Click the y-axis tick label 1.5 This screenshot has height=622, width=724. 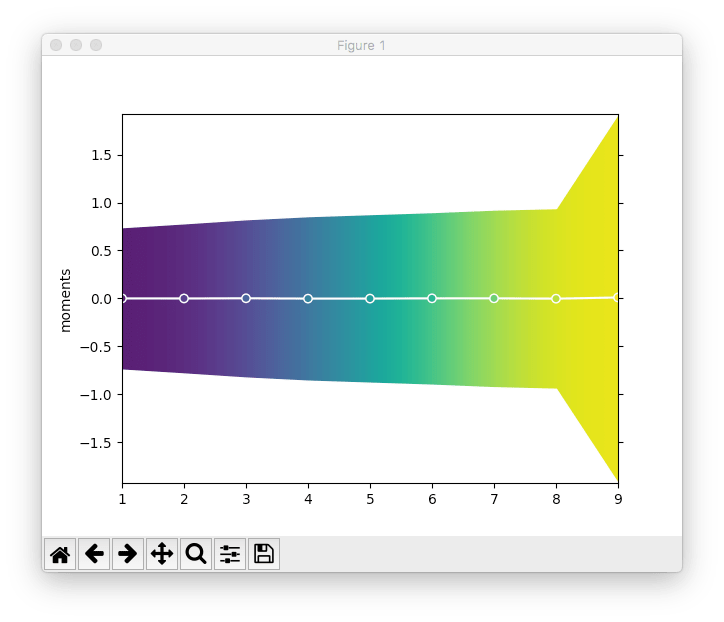pyautogui.click(x=101, y=155)
